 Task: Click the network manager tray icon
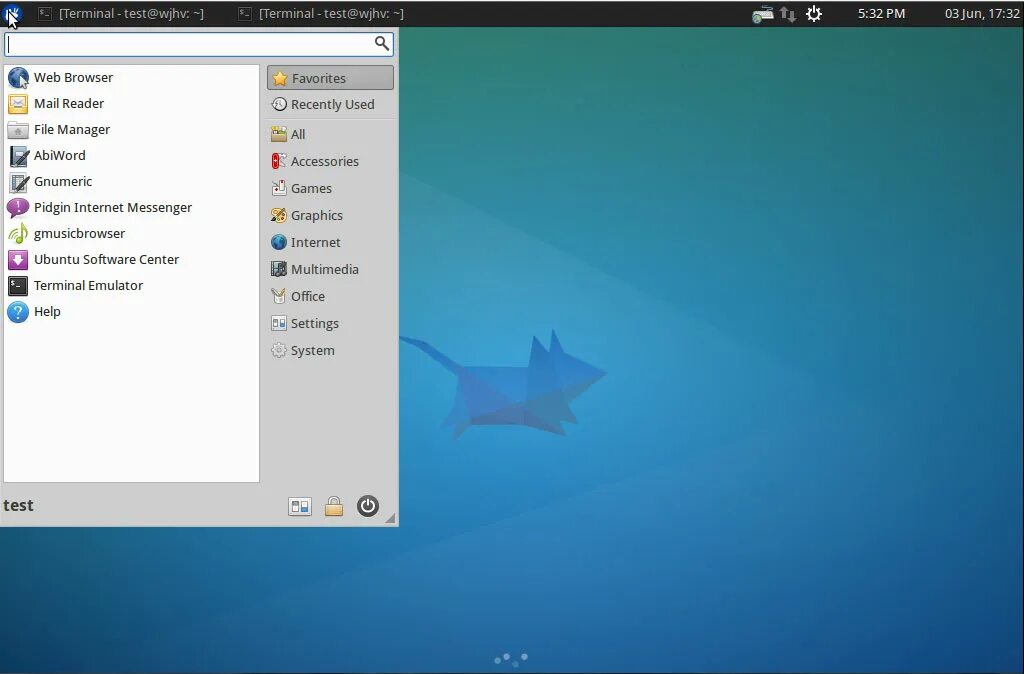click(x=762, y=14)
